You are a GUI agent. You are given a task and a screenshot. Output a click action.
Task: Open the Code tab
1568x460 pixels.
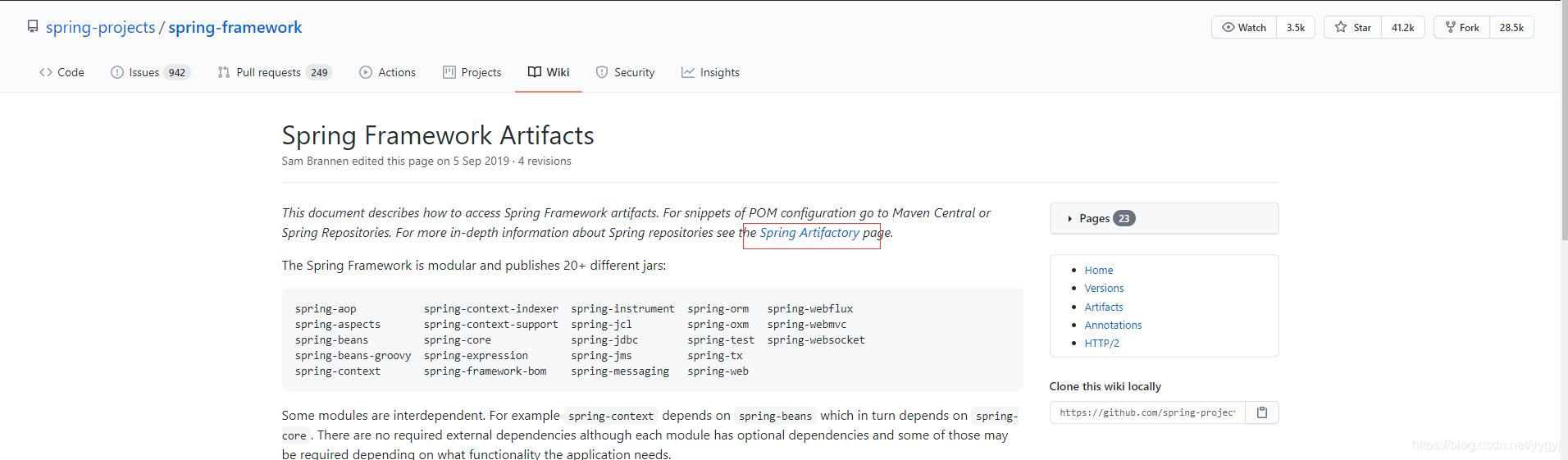pyautogui.click(x=62, y=72)
